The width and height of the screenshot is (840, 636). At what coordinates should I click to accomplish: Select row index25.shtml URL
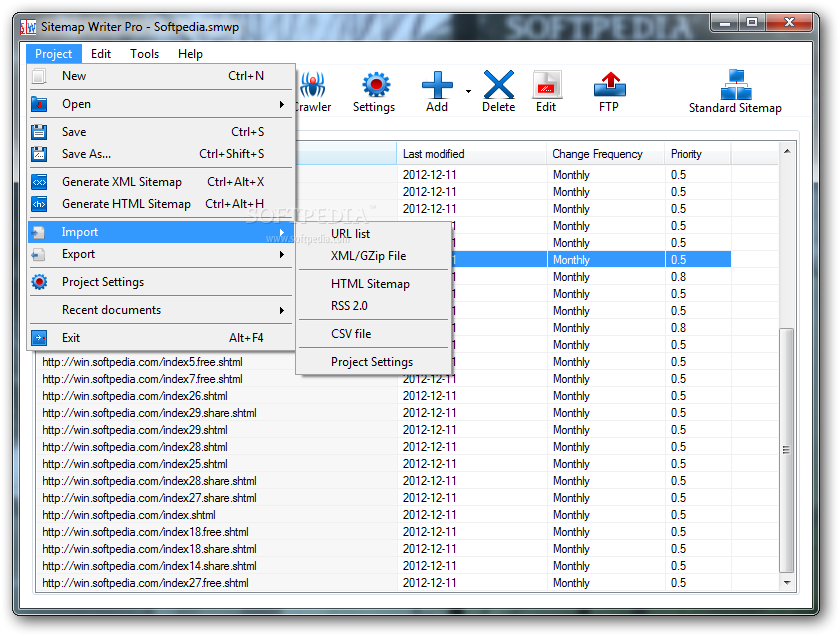135,464
